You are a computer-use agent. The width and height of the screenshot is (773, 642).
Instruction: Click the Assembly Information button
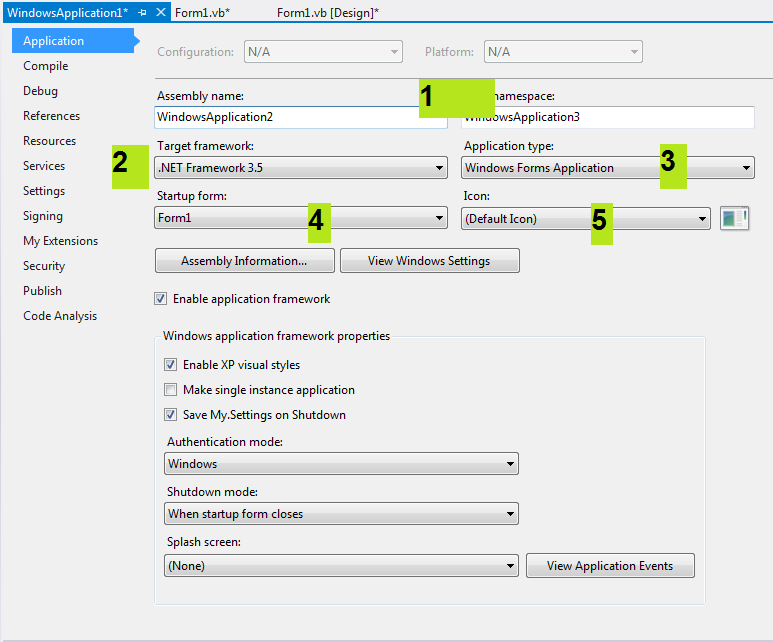click(x=245, y=260)
